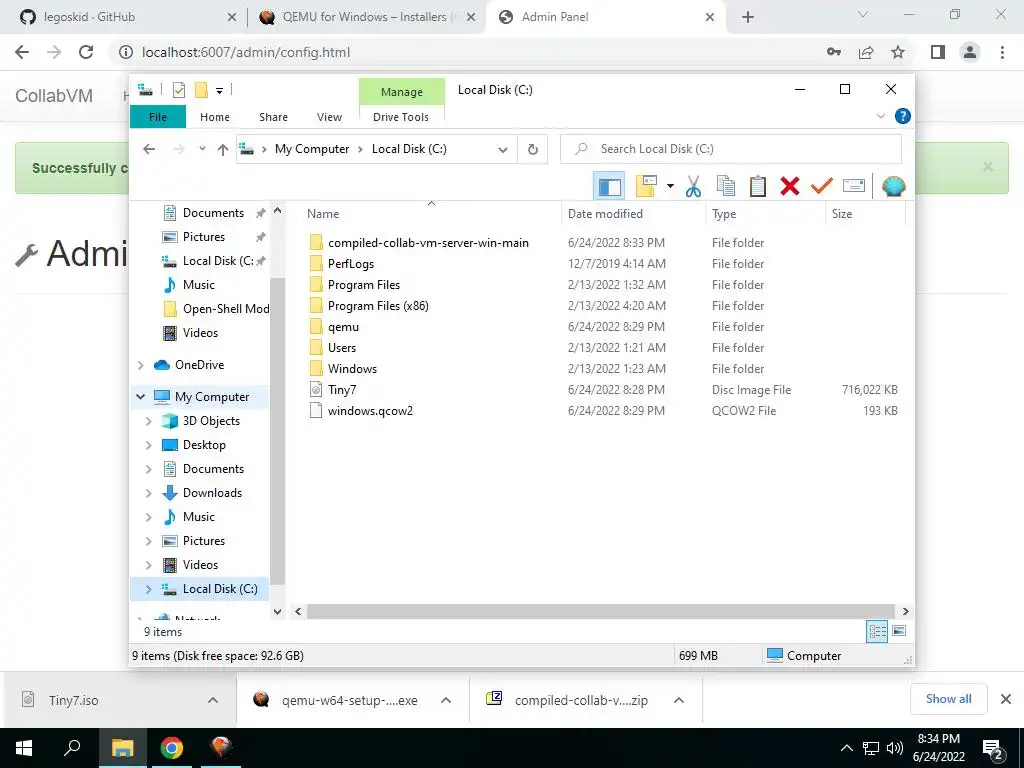Open Customize Quick Access Toolbar dropdown
1024x768 pixels.
click(219, 91)
